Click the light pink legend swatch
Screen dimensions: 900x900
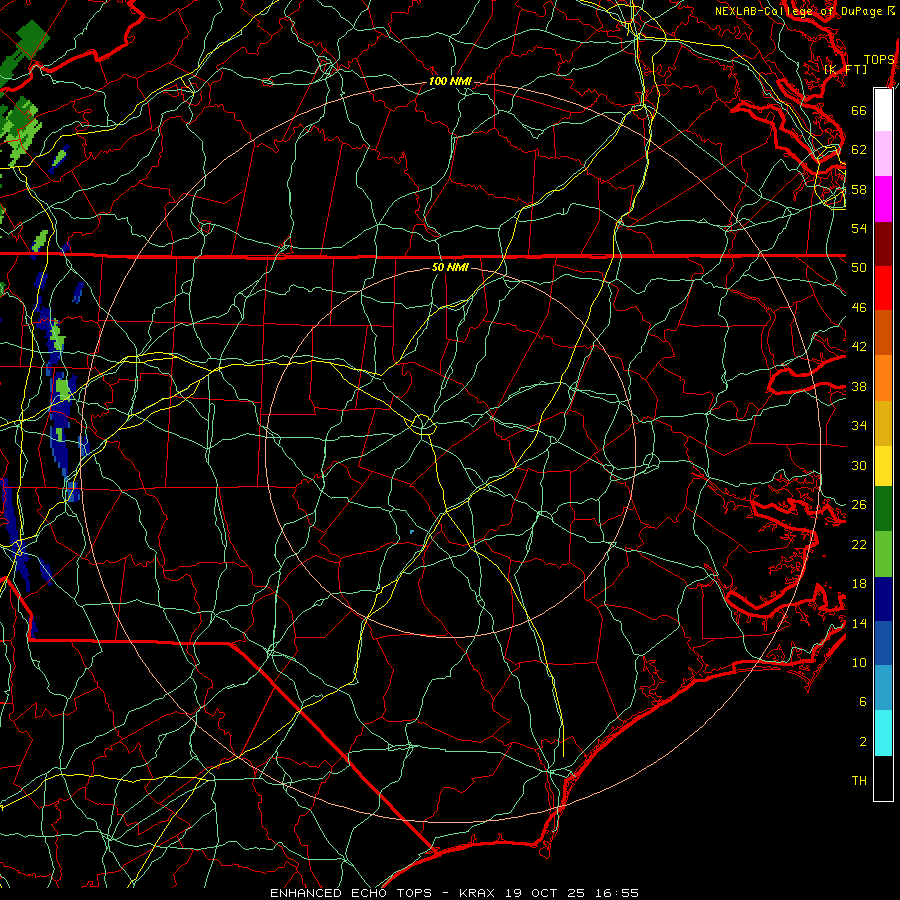tap(883, 154)
